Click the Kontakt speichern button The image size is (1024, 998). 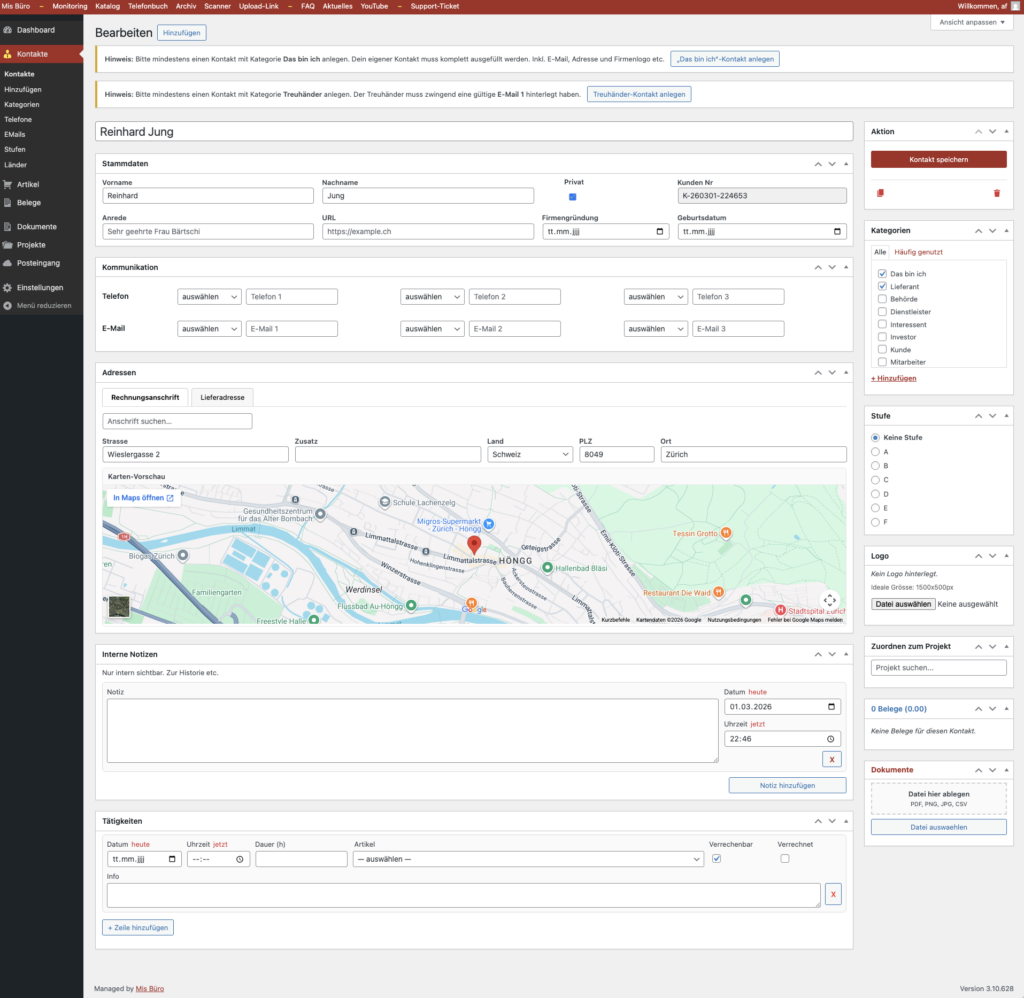[x=938, y=160]
